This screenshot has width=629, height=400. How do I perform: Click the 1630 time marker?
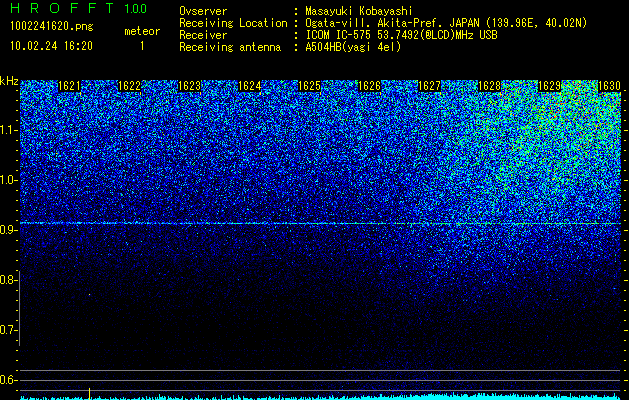(x=609, y=86)
